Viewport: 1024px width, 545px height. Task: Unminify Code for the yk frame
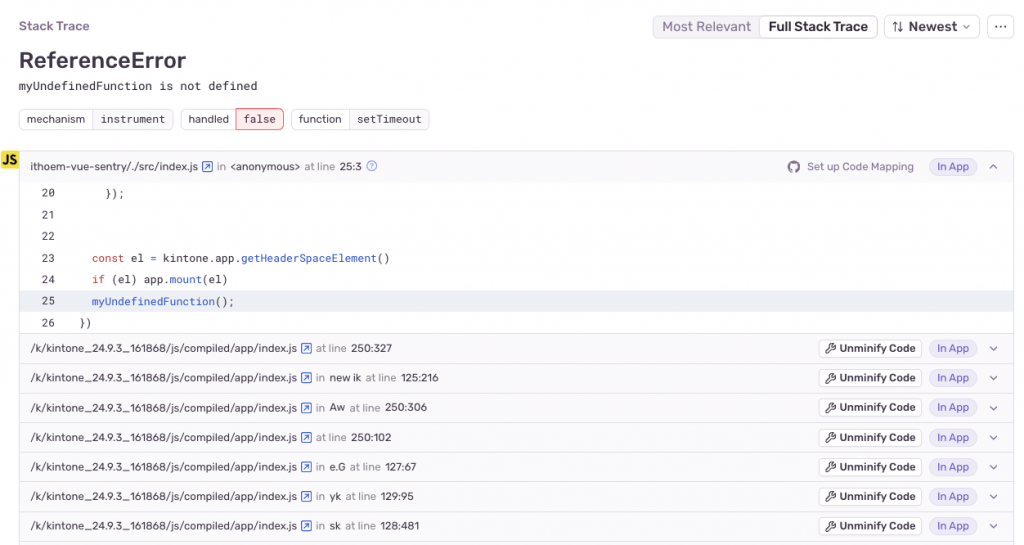pyautogui.click(x=870, y=496)
